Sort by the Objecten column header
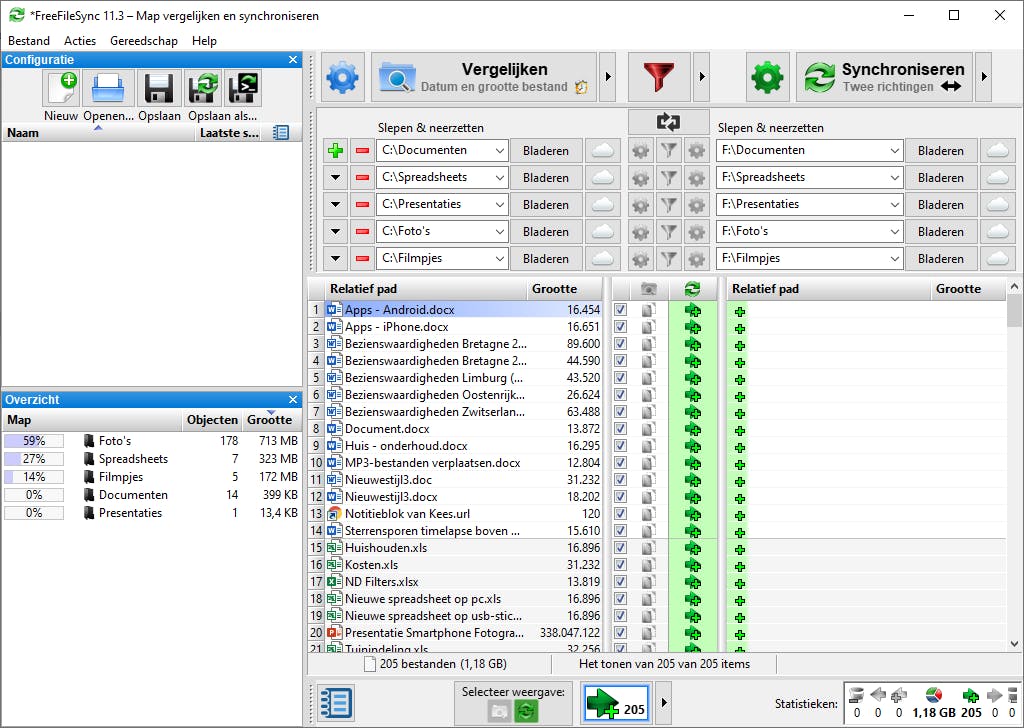The image size is (1024, 728). (212, 420)
